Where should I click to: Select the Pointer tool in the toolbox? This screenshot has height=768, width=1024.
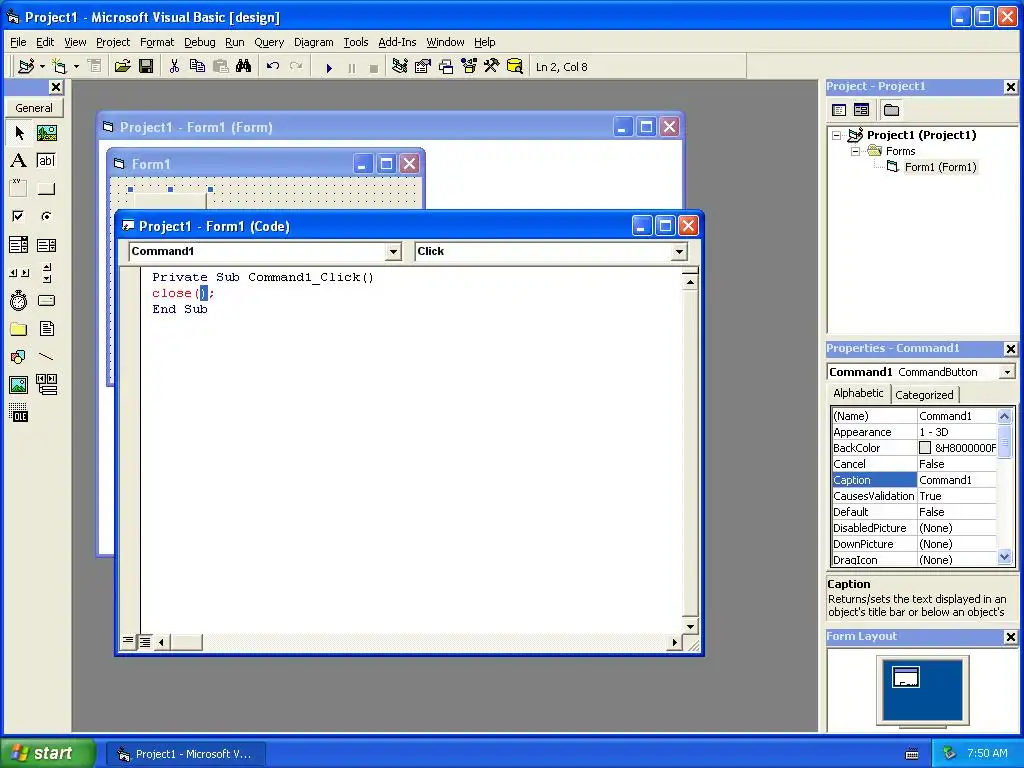19,133
